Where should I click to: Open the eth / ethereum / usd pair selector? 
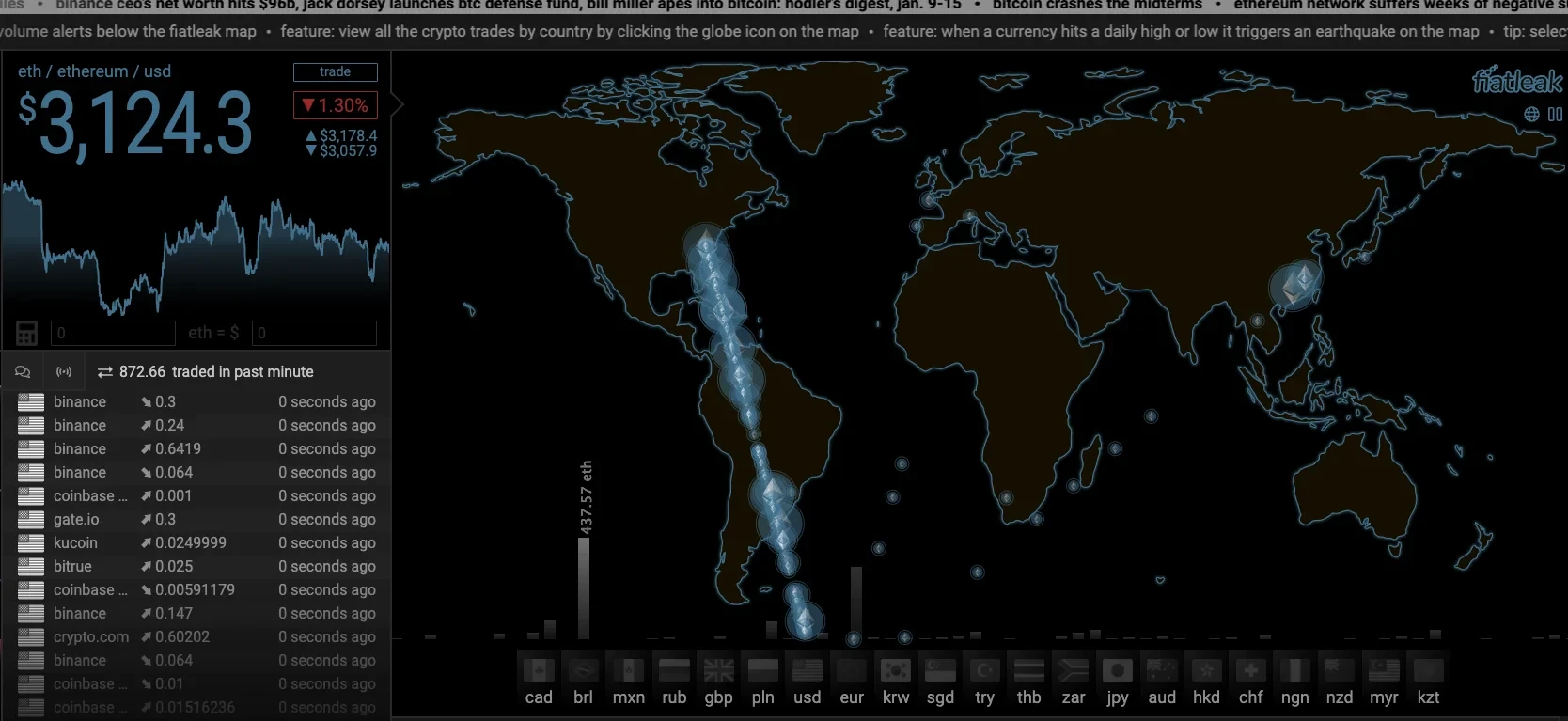click(x=94, y=71)
